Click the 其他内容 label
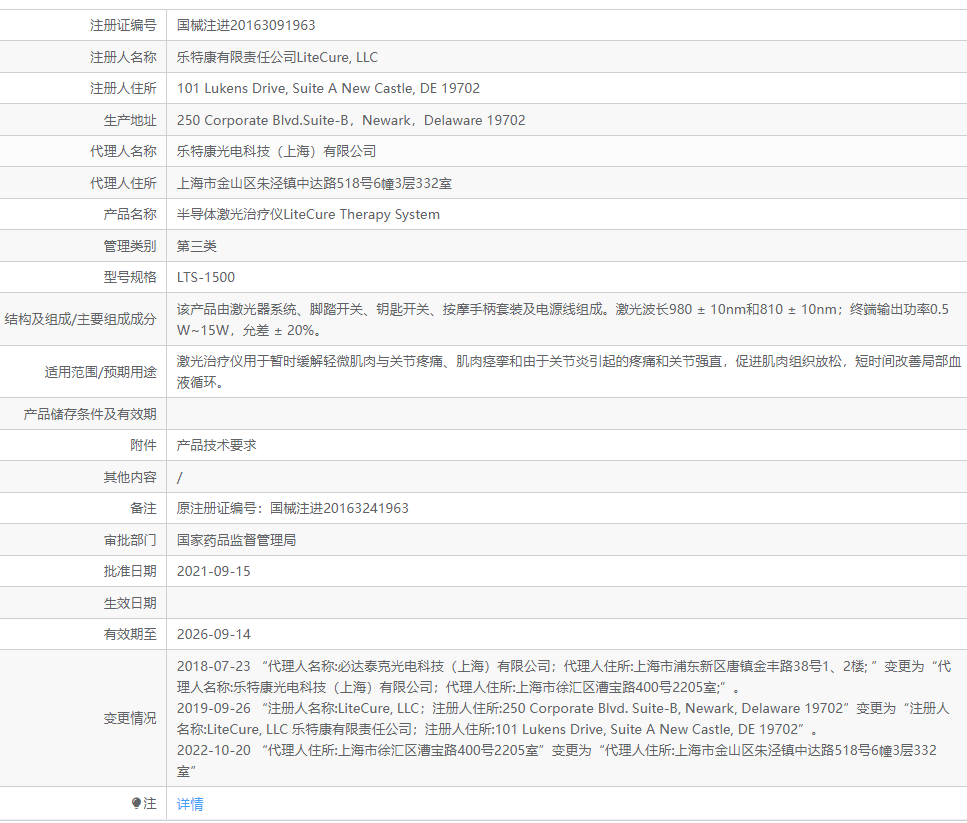 click(130, 477)
